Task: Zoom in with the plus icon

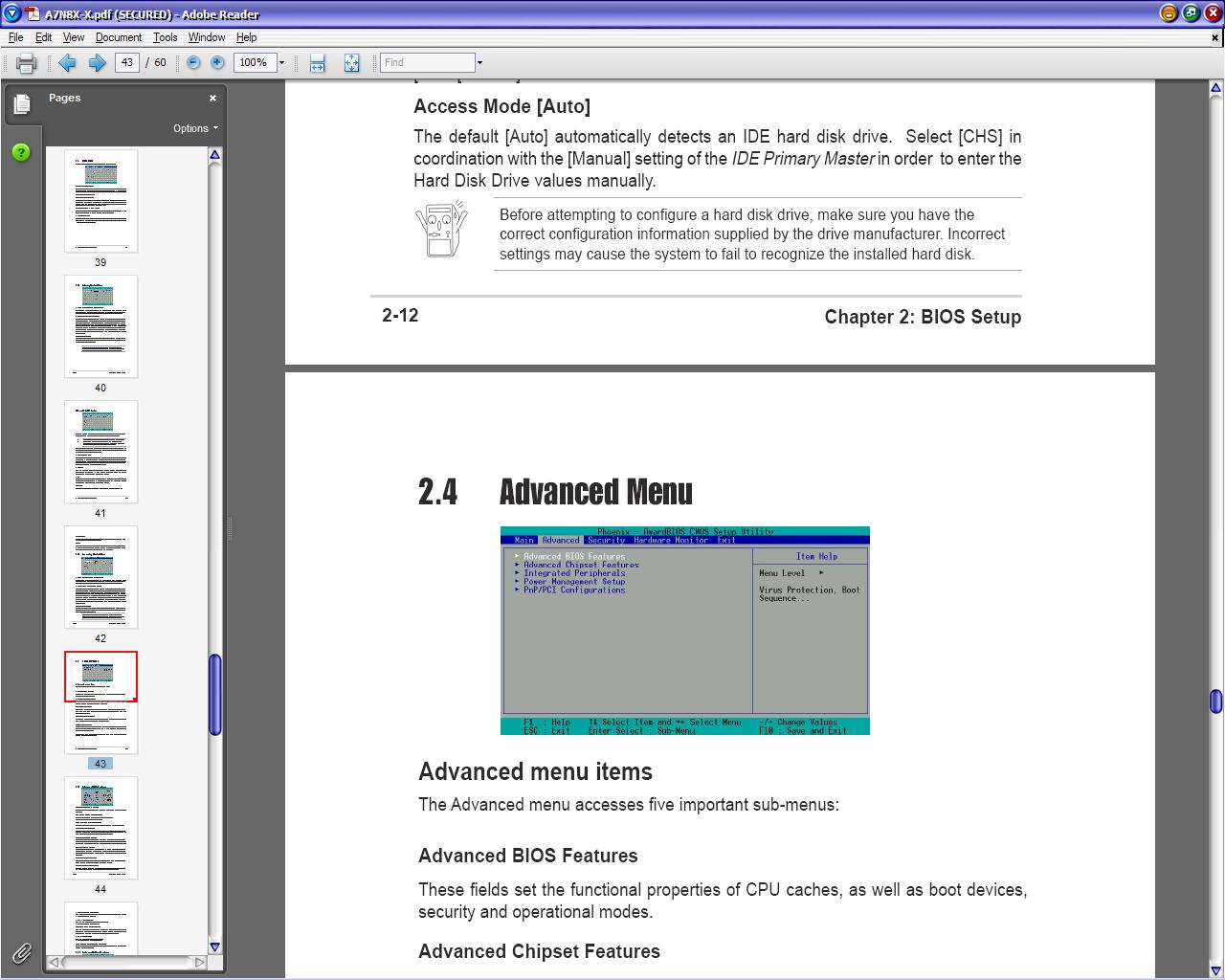Action: pos(217,62)
